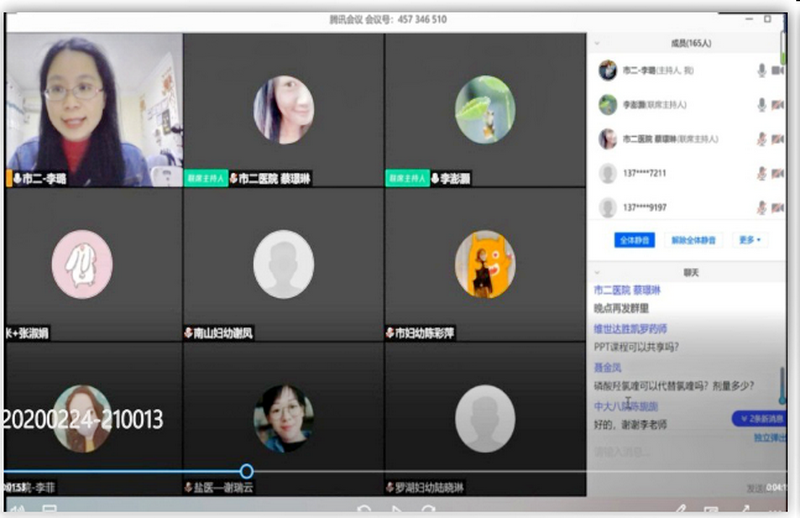Click the avatar of 137****9197 member
Viewport: 800px width, 518px height.
607,207
